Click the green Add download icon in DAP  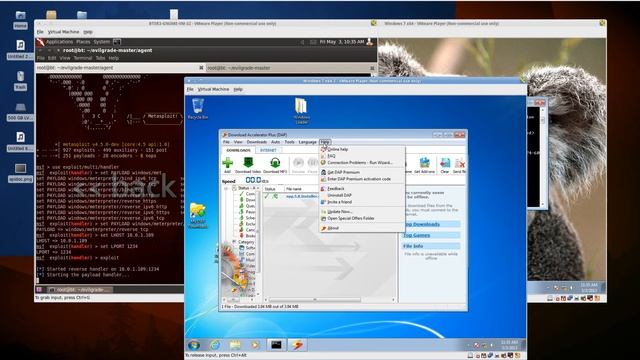[227, 164]
